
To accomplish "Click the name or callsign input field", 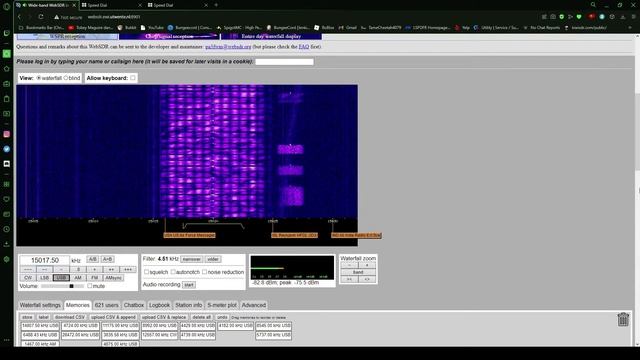I will point(284,62).
